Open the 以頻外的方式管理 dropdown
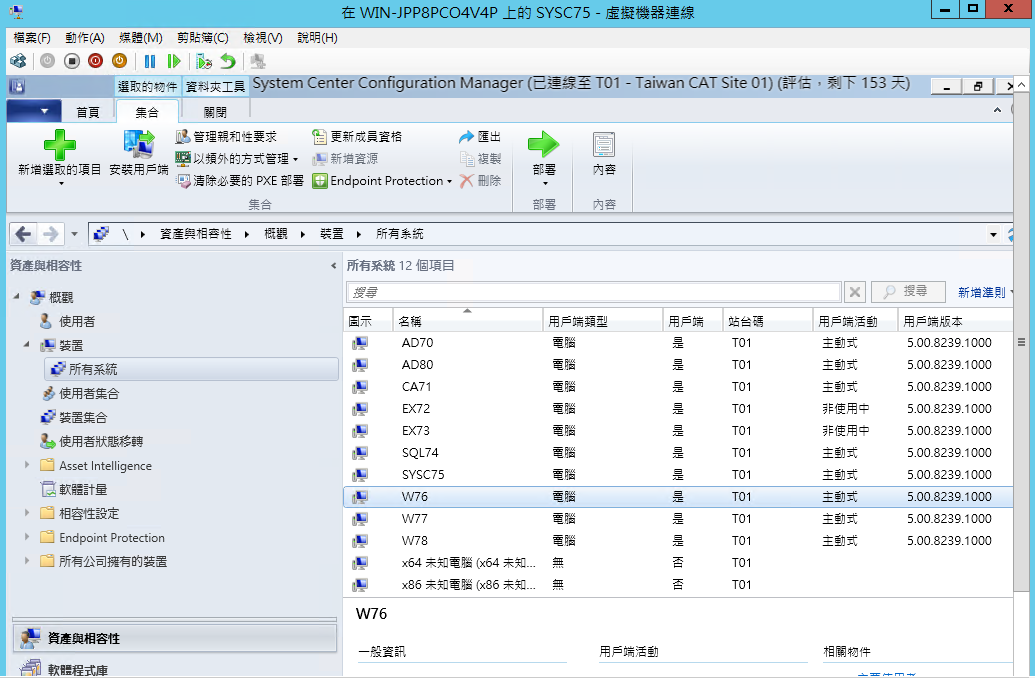Viewport: 1035px width, 678px height. click(295, 160)
